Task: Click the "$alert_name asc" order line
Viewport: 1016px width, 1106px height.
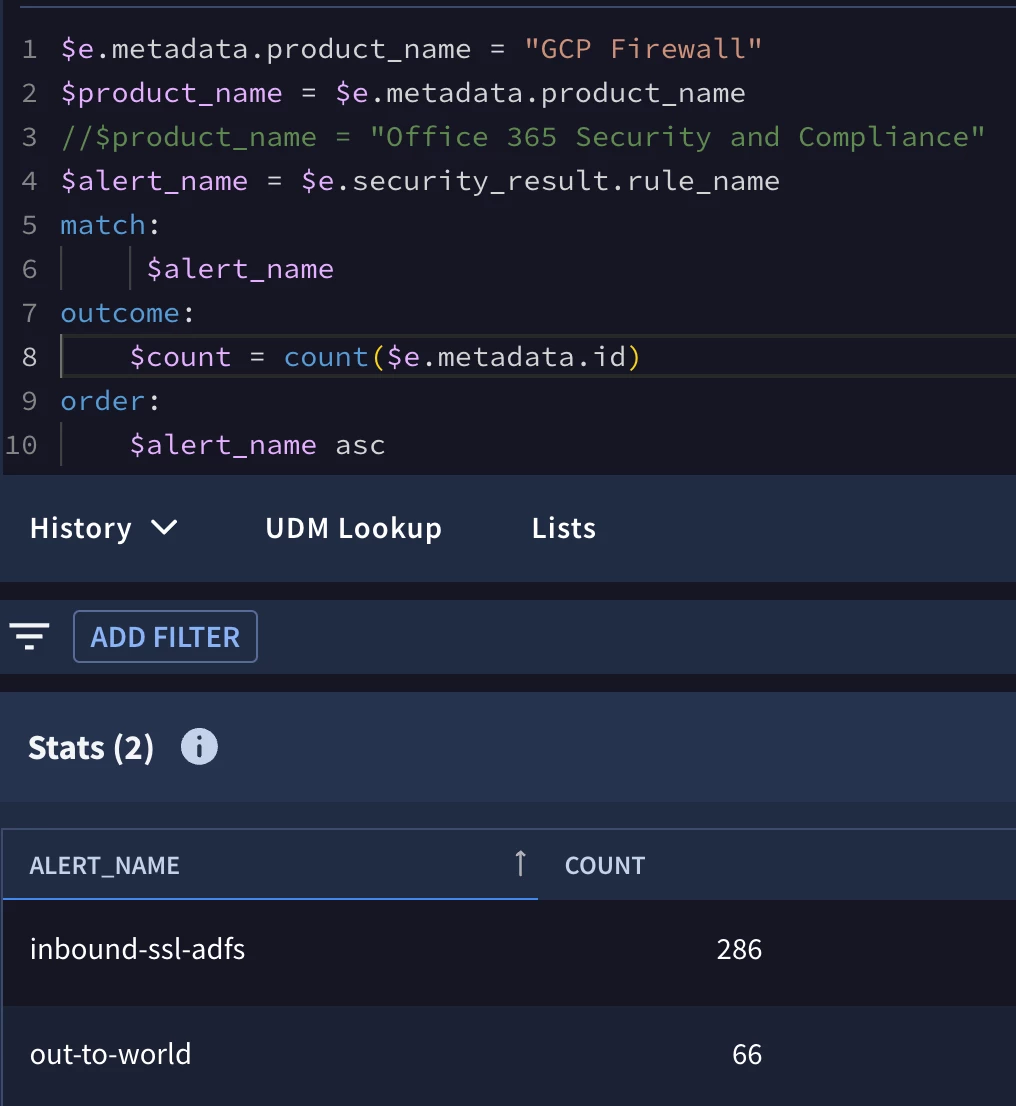Action: [x=258, y=445]
